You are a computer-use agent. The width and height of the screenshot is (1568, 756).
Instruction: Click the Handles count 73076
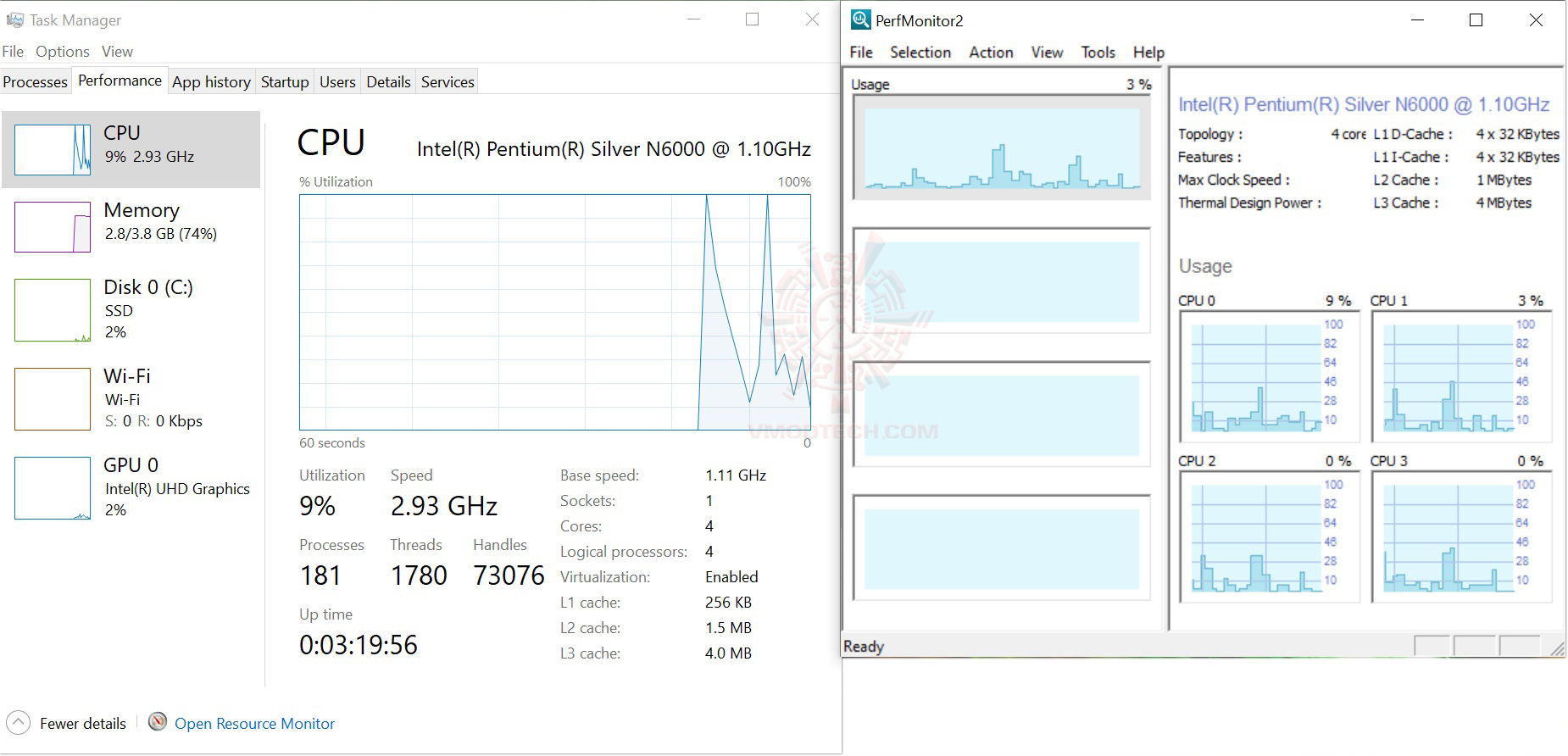pos(509,575)
